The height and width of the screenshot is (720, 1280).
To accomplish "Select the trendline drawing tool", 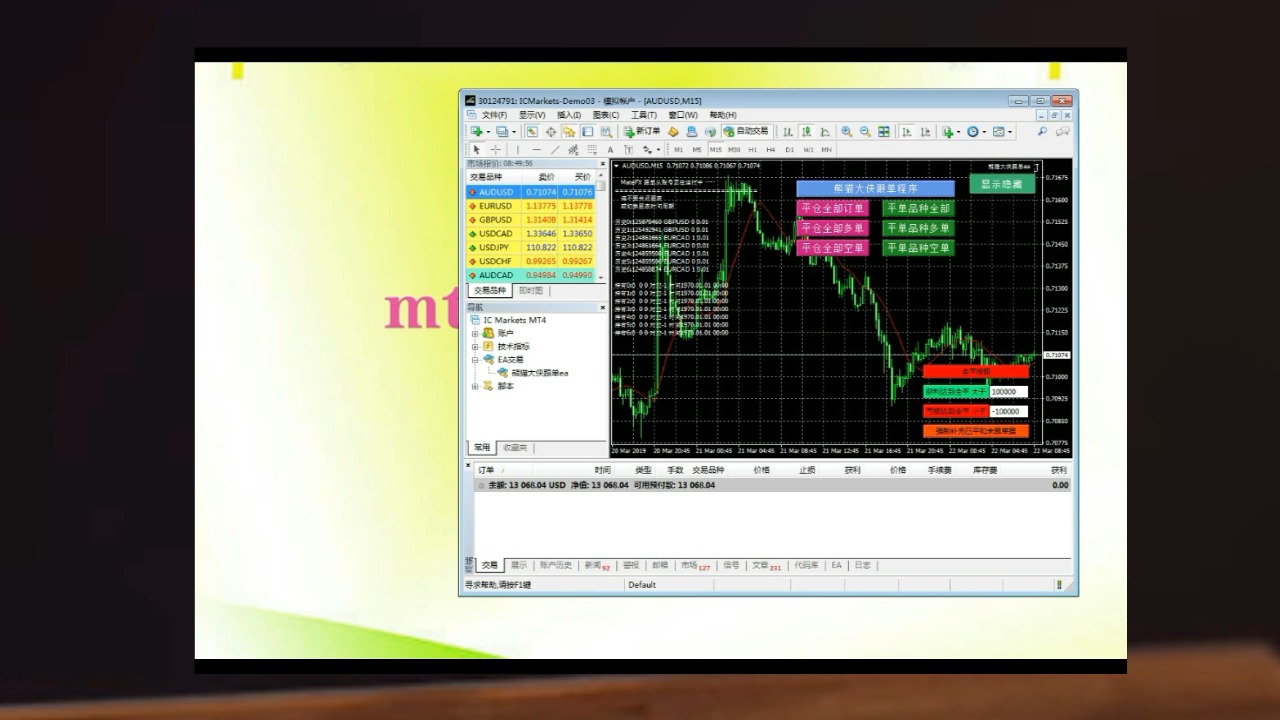I will [555, 150].
